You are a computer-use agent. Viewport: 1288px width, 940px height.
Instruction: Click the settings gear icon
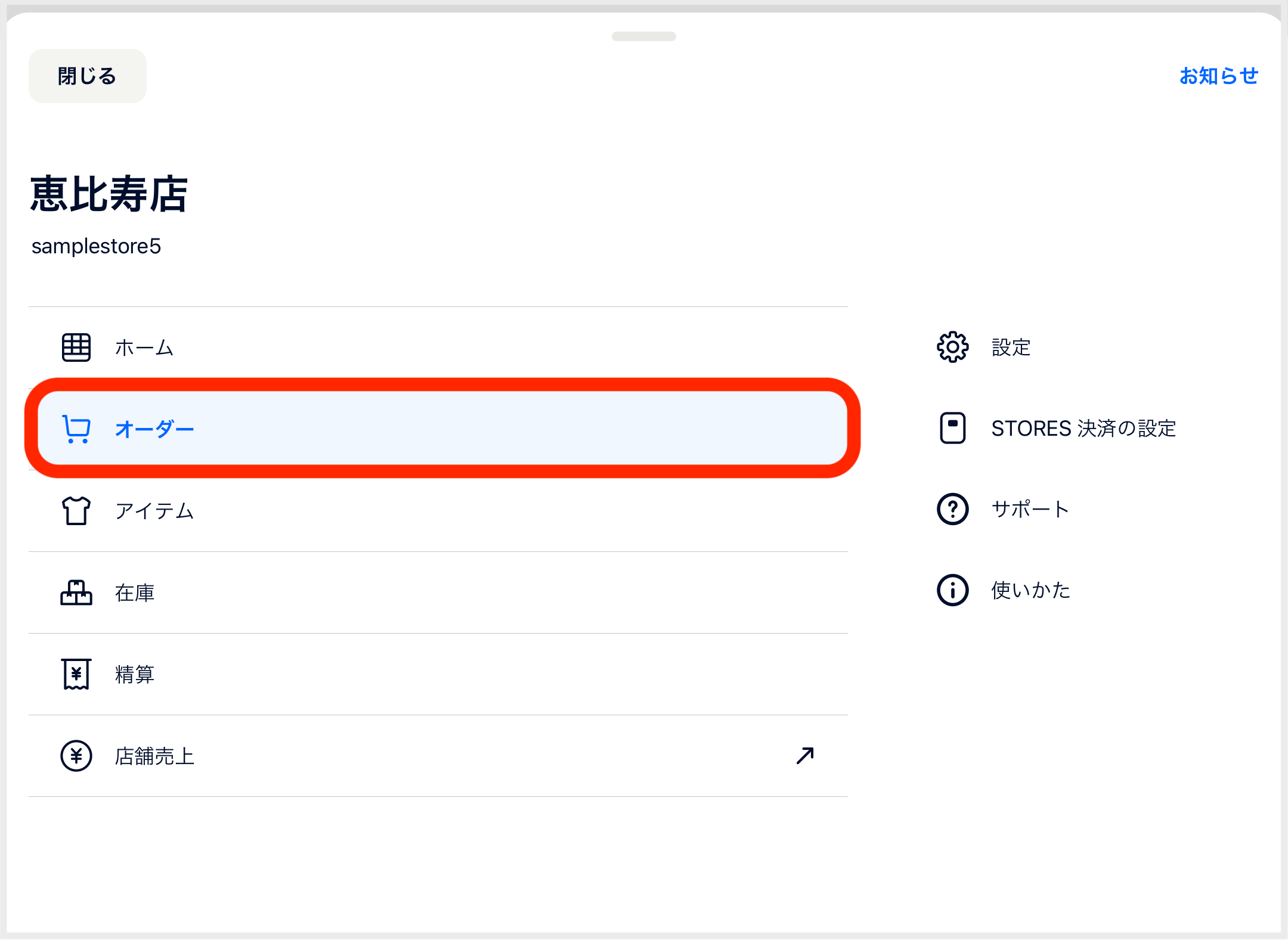click(953, 347)
